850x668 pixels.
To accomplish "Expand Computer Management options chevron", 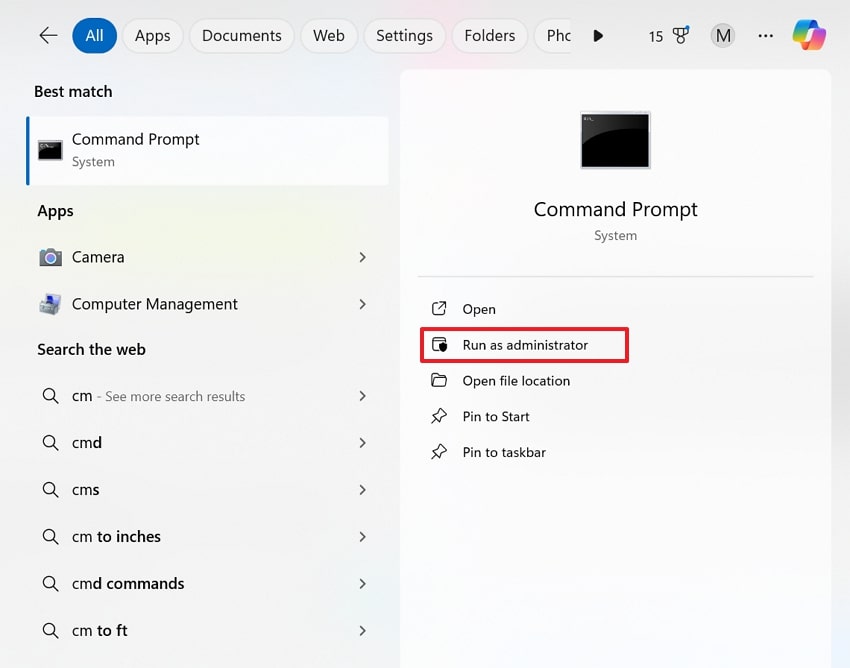I will [363, 304].
